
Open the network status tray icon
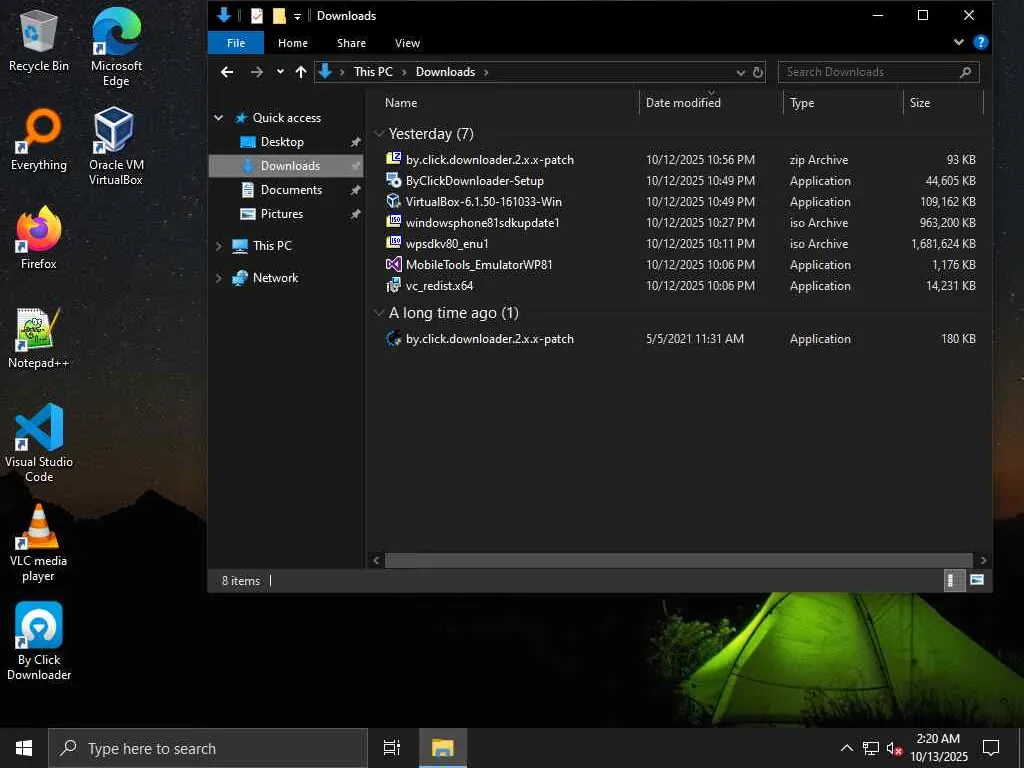871,748
